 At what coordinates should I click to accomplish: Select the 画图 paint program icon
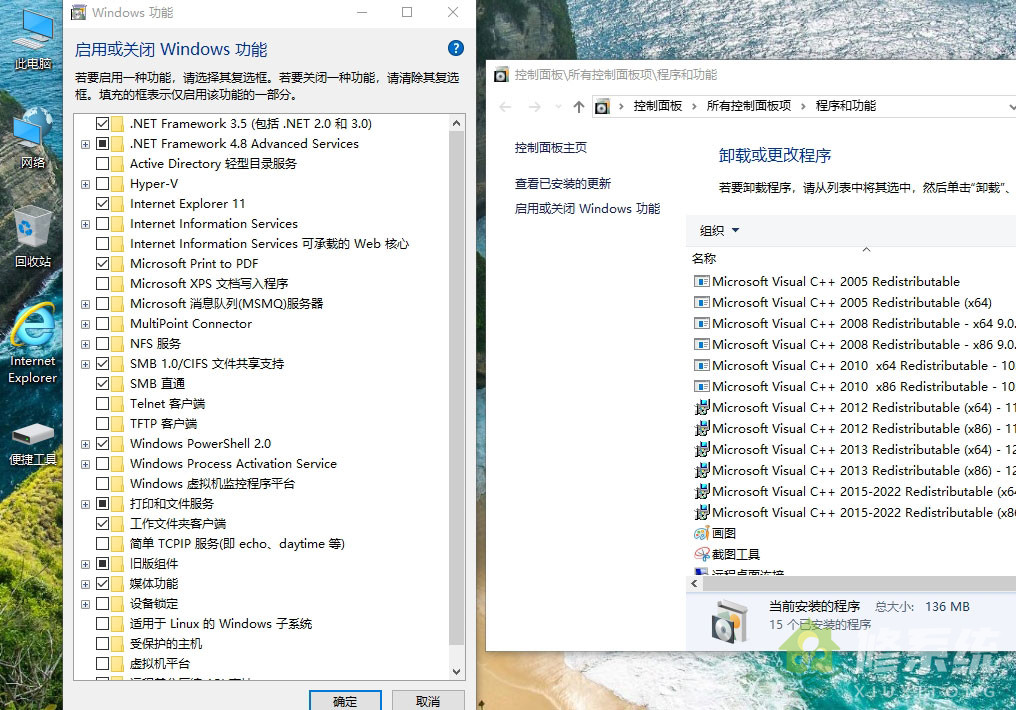(x=701, y=533)
